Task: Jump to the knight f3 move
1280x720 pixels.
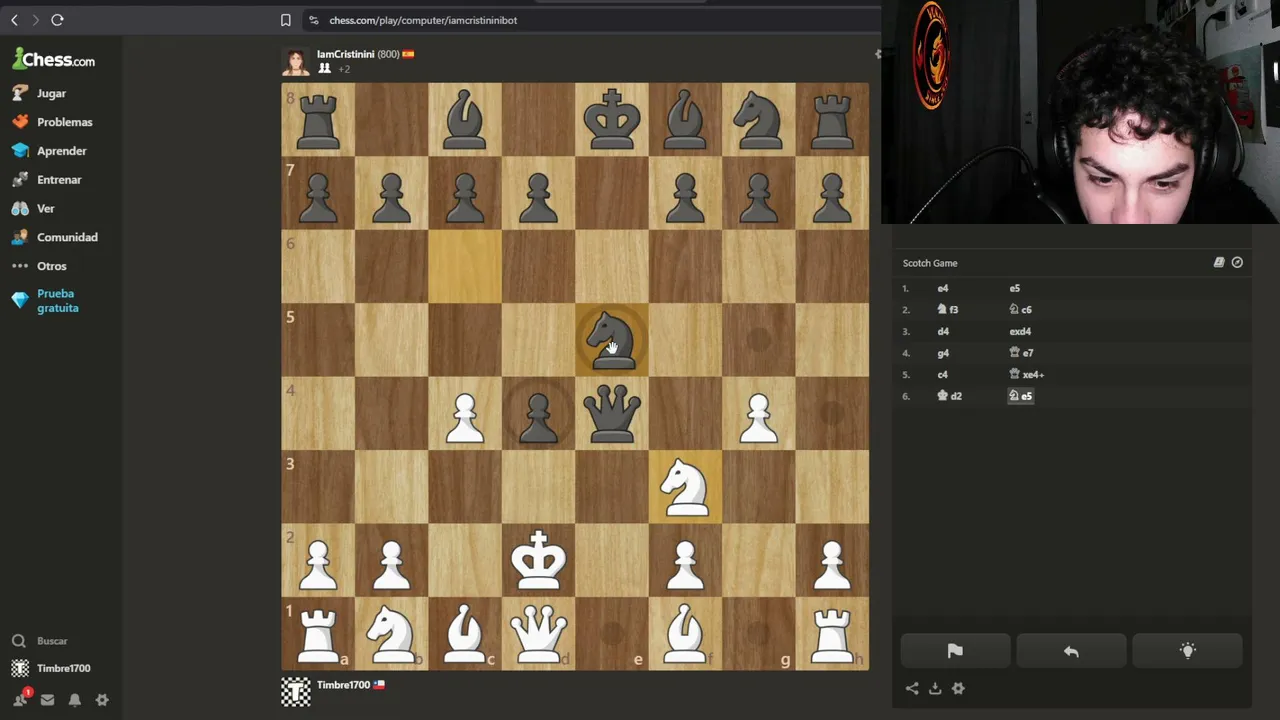Action: 947,310
